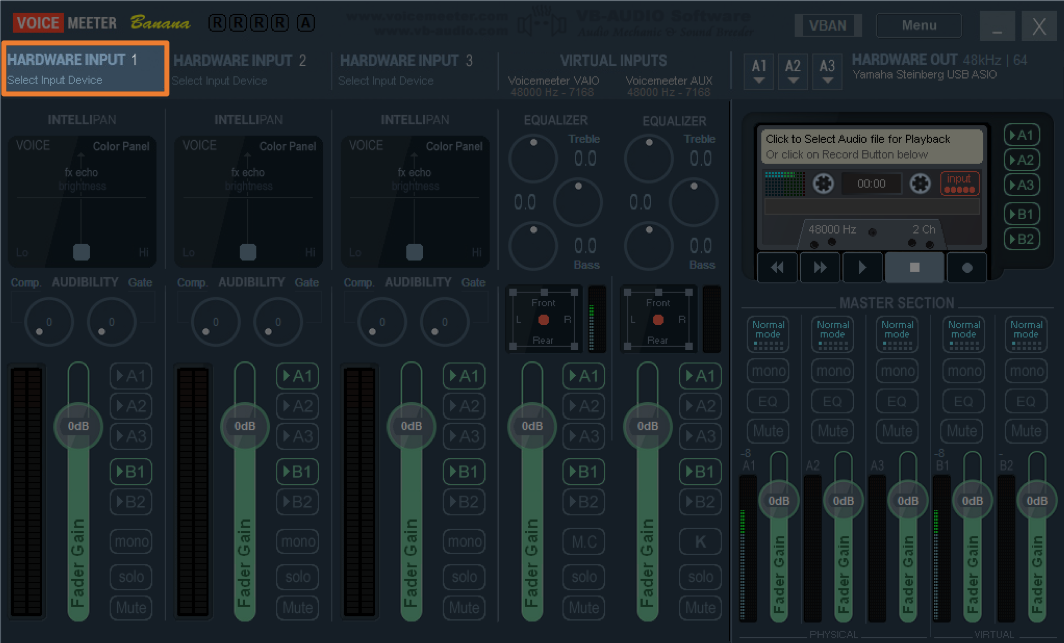The image size is (1064, 643).
Task: Click the Hardware Input 1 fader knob
Action: pyautogui.click(x=78, y=426)
